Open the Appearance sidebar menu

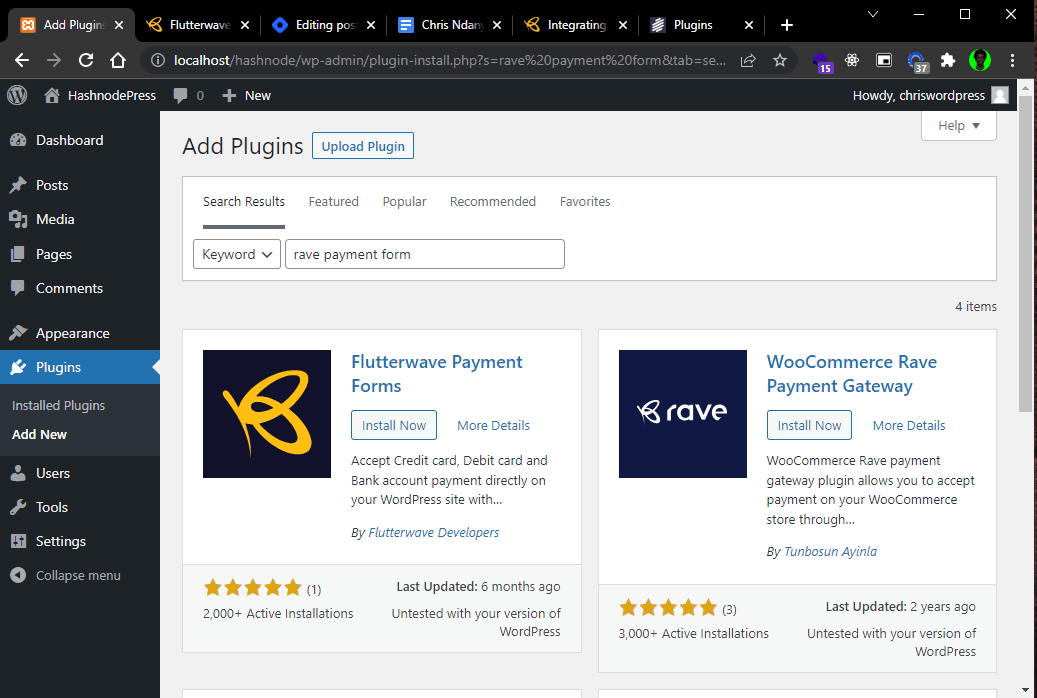(73, 333)
